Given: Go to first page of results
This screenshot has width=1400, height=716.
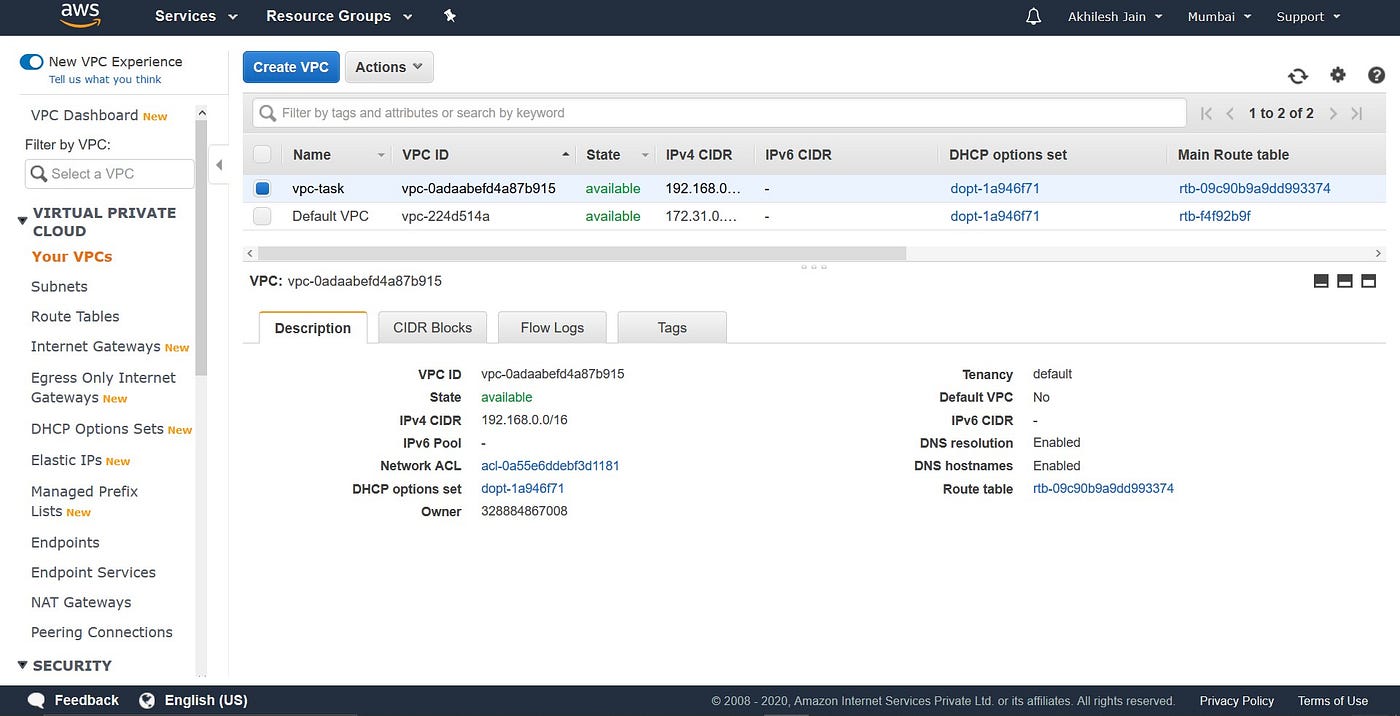Looking at the screenshot, I should 1206,113.
